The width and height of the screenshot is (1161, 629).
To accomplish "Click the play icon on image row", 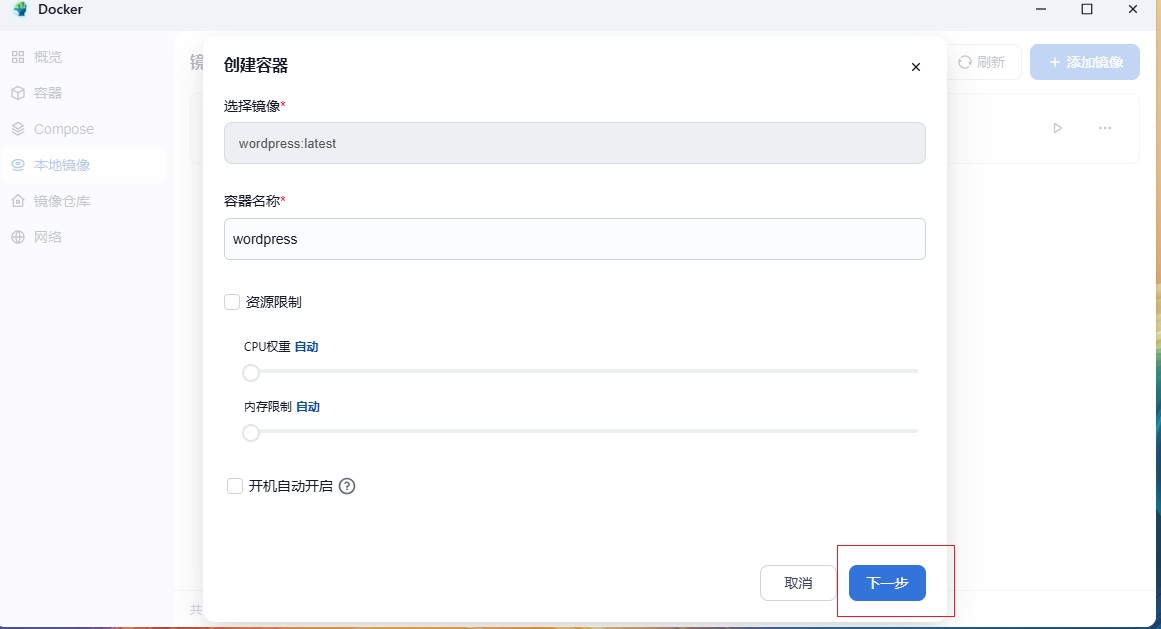I will (x=1057, y=128).
